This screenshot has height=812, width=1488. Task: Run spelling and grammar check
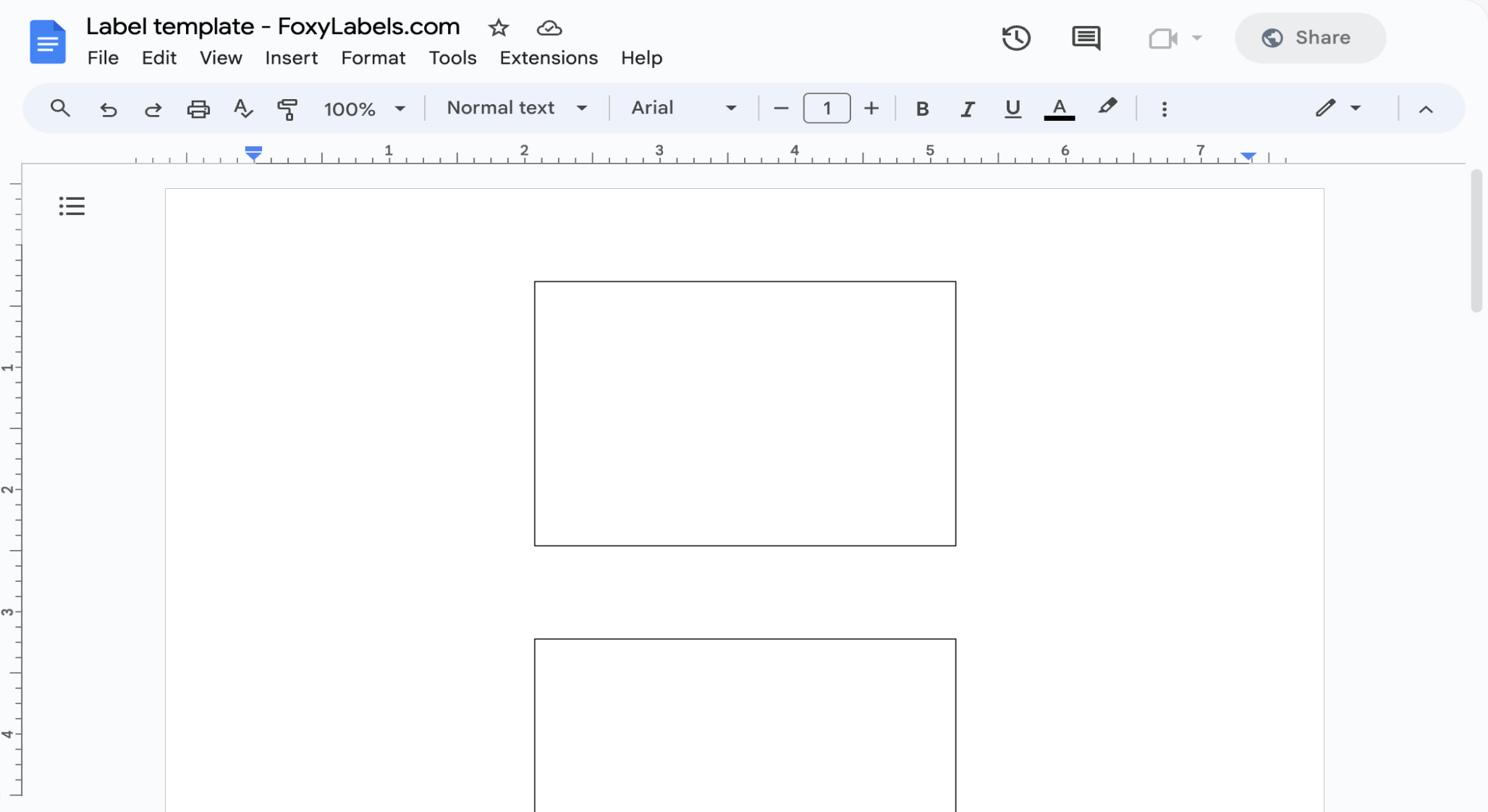(x=243, y=109)
